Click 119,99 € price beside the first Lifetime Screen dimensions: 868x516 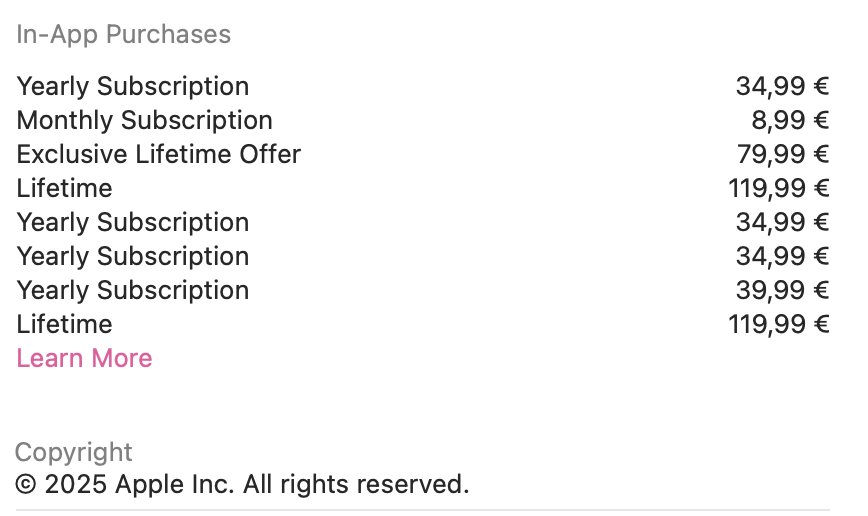click(x=778, y=189)
